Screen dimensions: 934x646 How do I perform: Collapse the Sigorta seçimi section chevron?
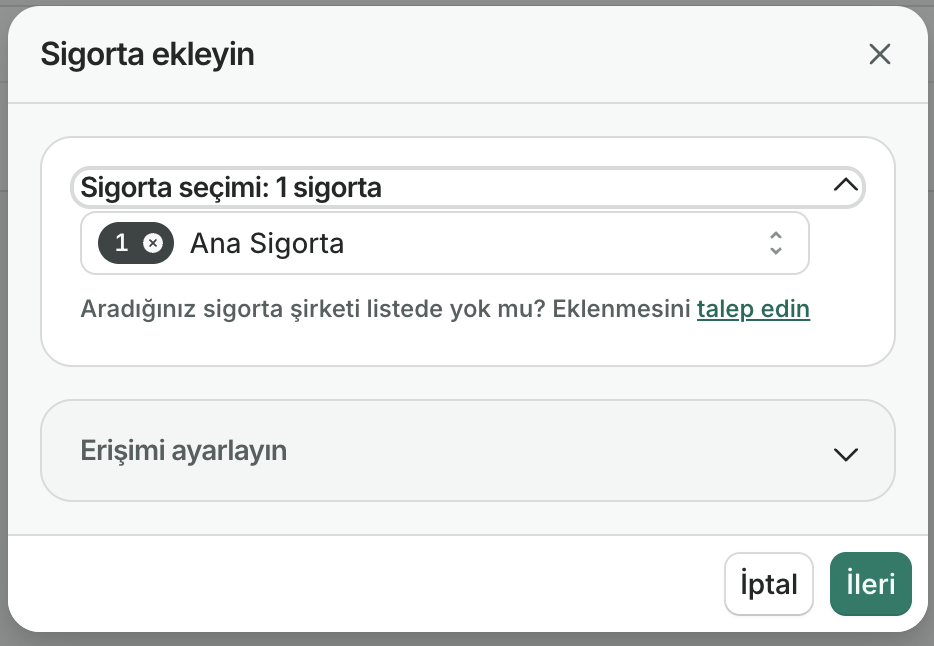(x=845, y=186)
